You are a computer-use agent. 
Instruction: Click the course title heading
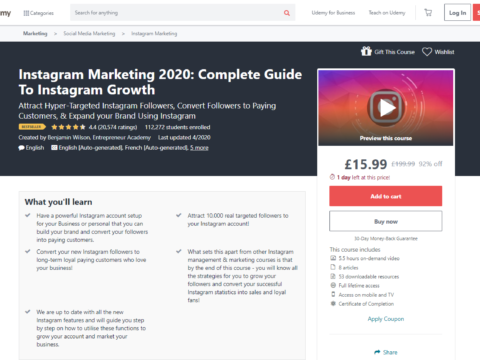point(160,82)
